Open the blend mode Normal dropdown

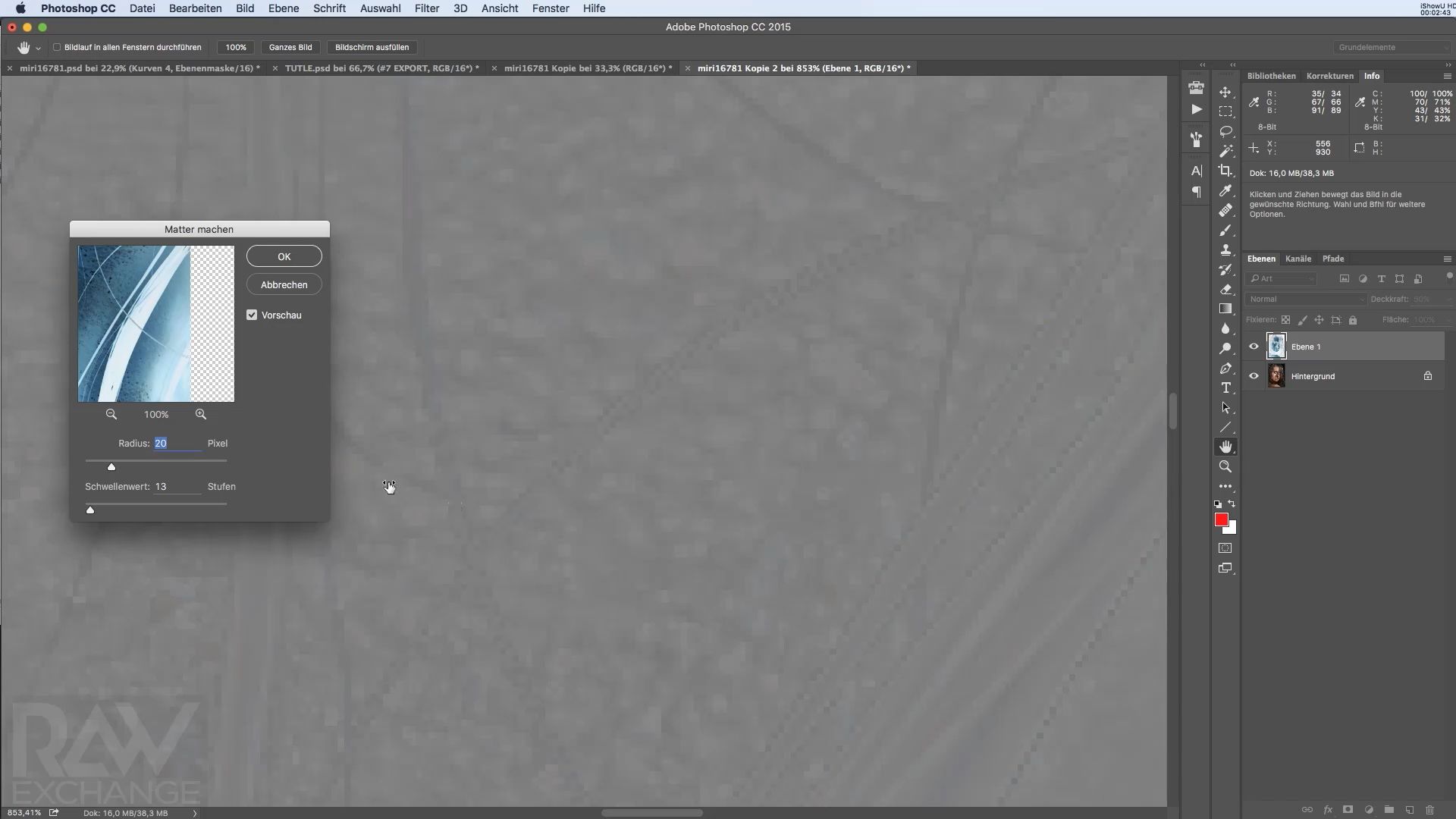(x=1306, y=299)
